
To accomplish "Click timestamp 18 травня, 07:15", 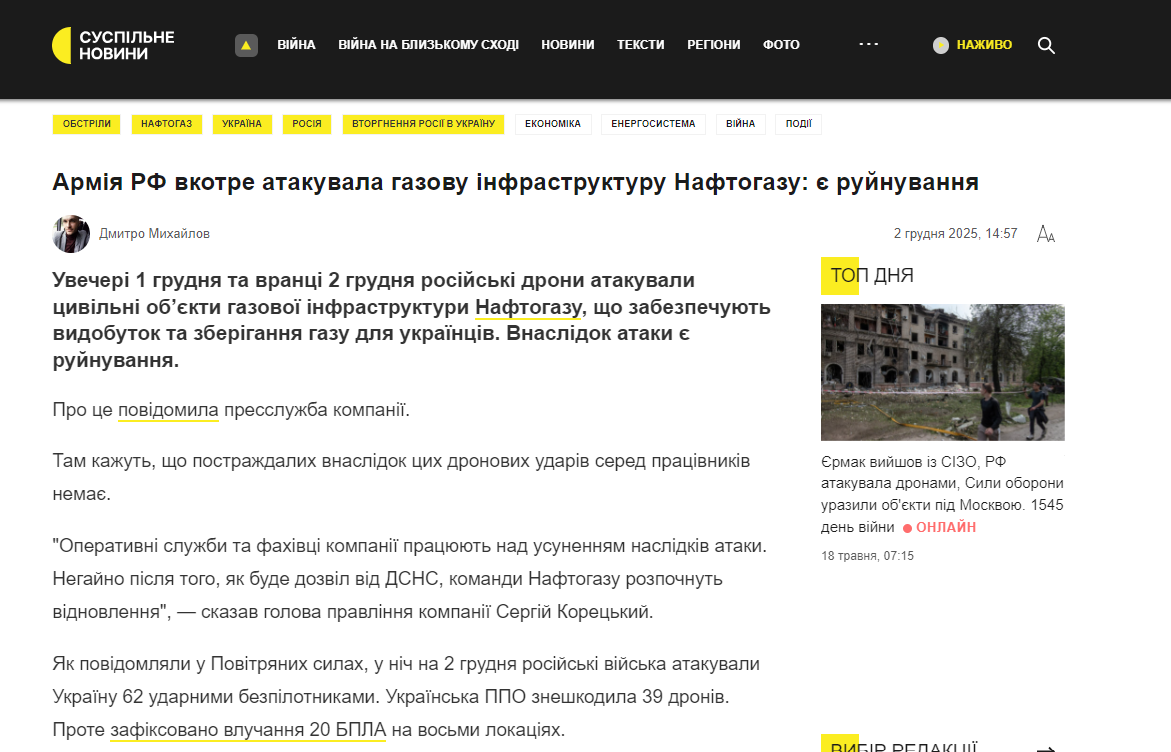I will (x=867, y=556).
